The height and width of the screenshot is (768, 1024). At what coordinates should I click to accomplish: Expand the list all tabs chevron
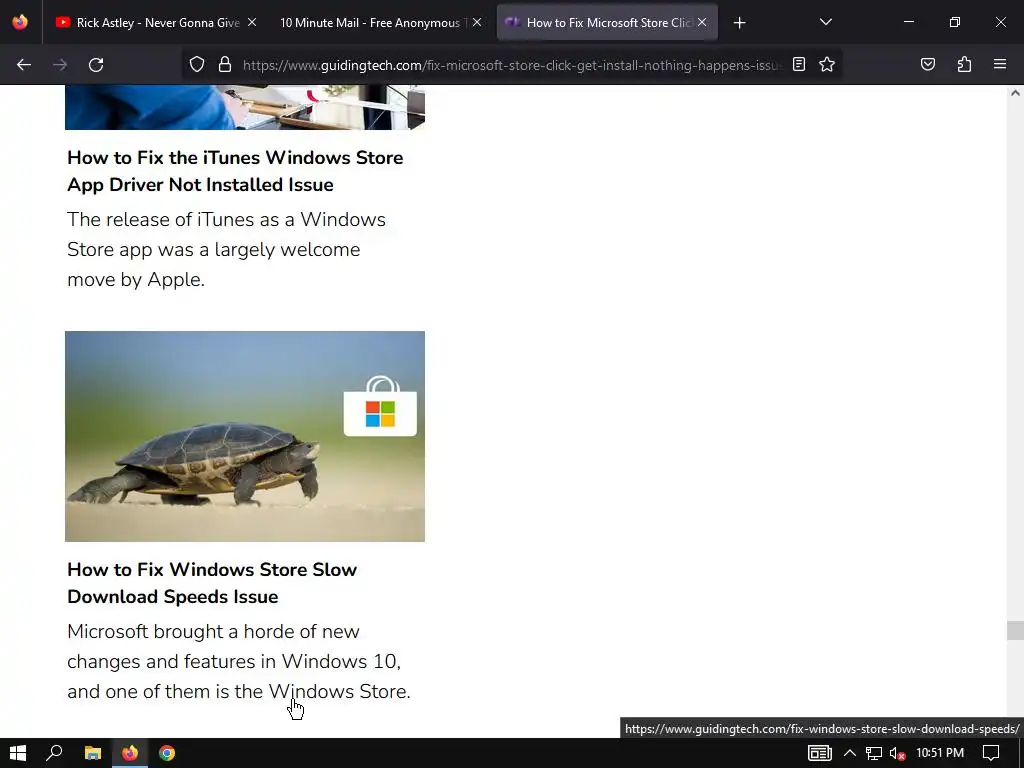coord(825,22)
